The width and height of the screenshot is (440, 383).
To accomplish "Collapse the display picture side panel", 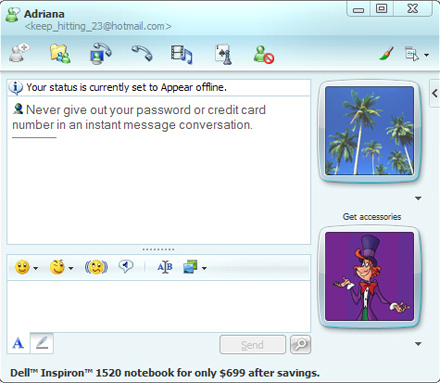I will 434,94.
